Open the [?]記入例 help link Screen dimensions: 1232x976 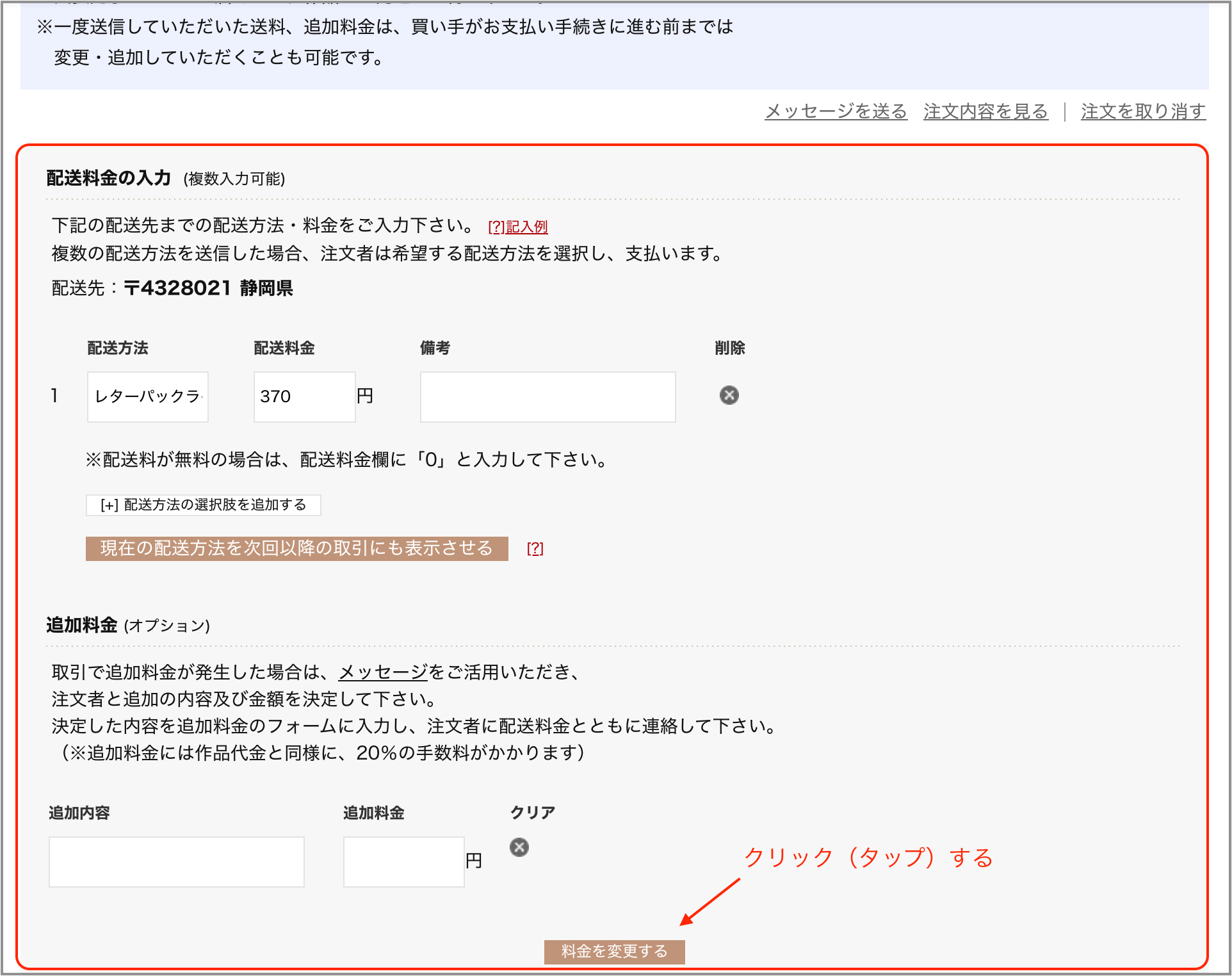(x=517, y=227)
